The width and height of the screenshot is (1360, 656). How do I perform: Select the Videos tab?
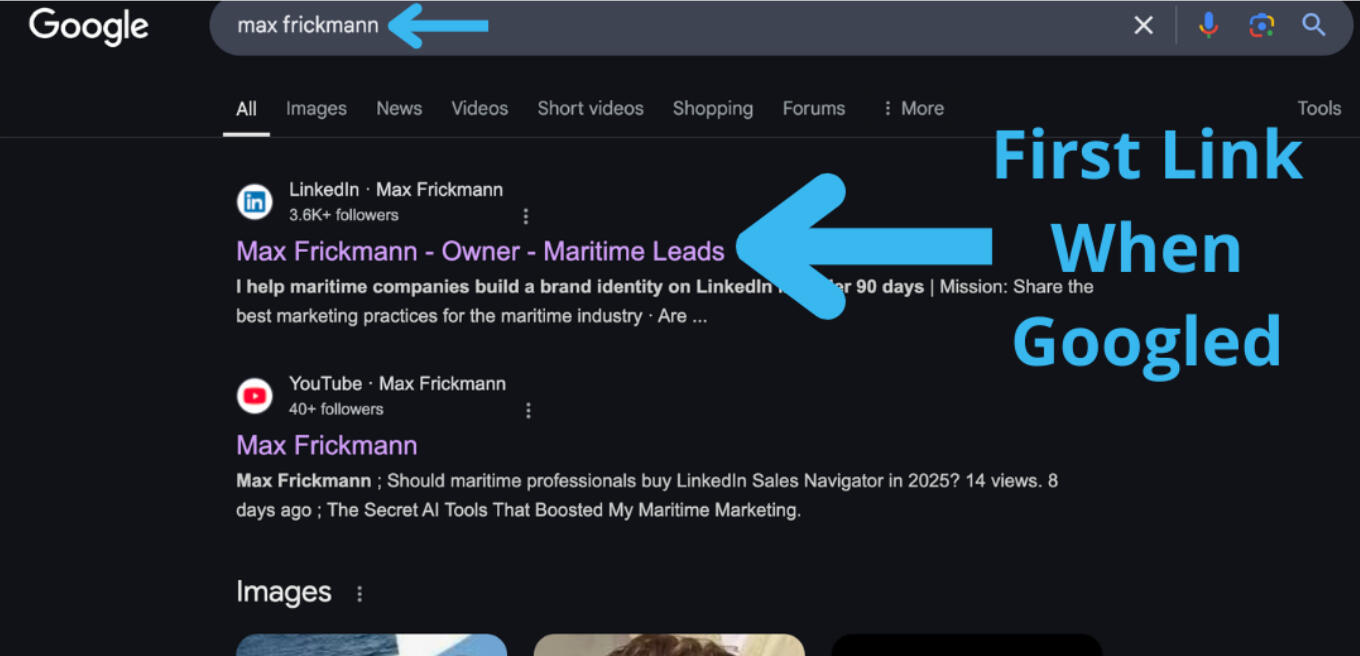click(x=479, y=108)
